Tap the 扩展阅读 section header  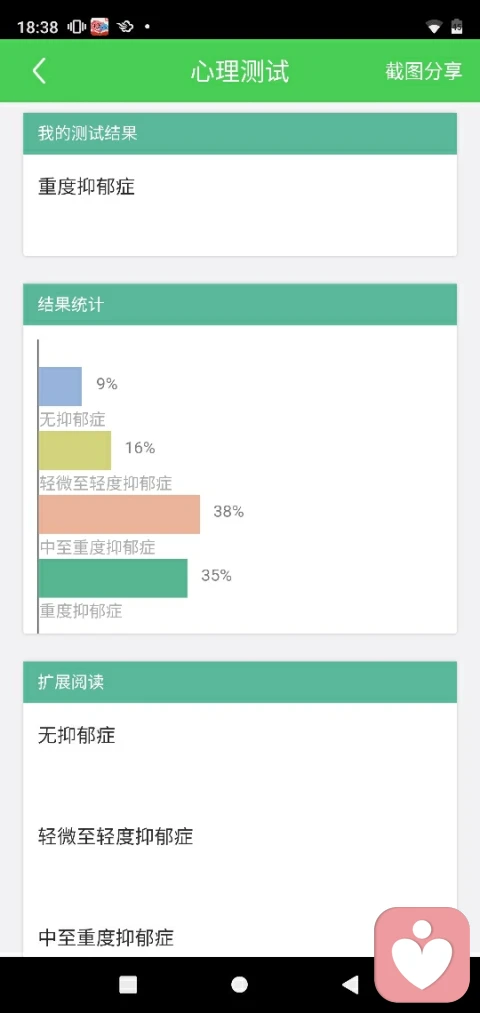coord(240,682)
